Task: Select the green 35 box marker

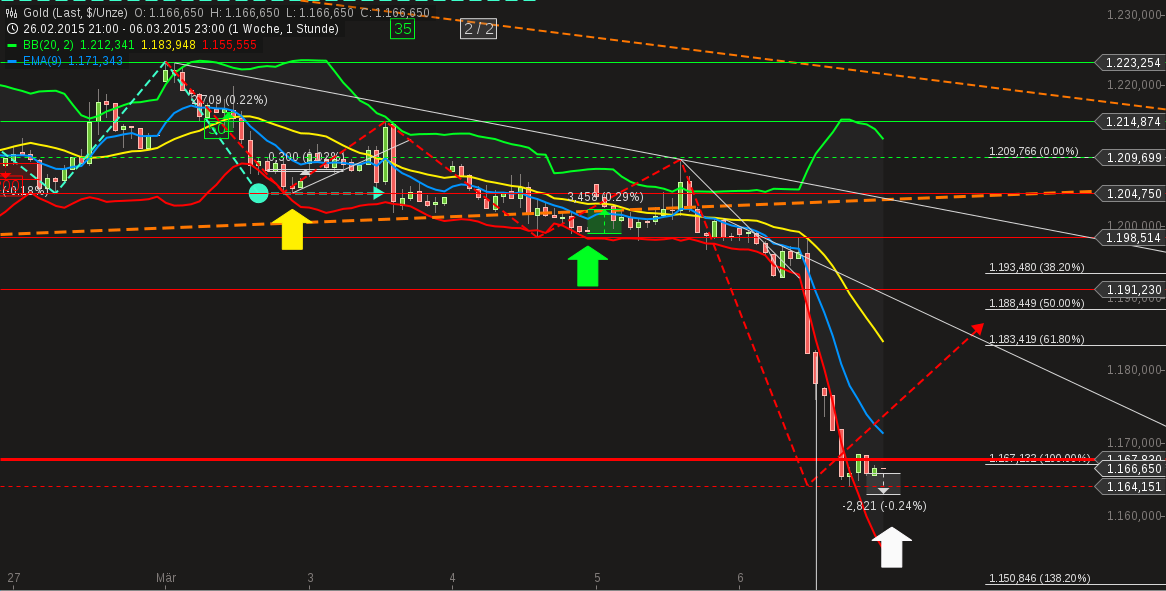Action: coord(403,28)
